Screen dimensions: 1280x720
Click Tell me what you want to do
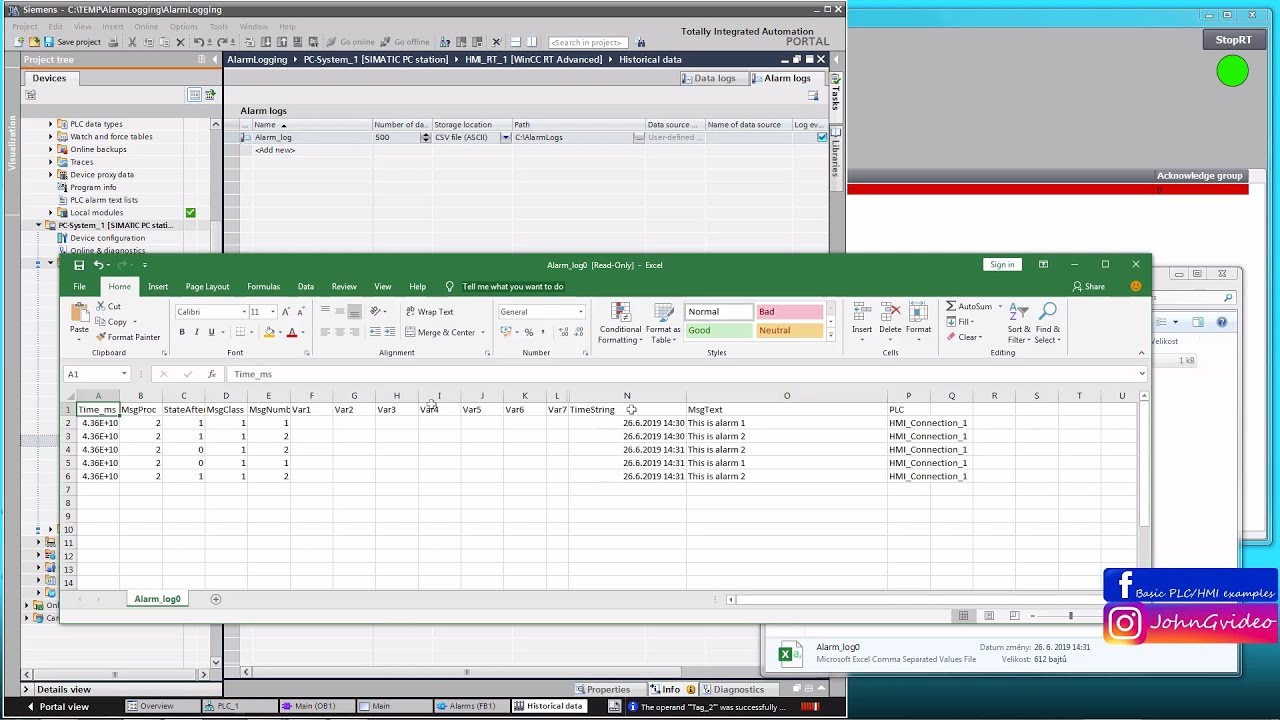[512, 287]
